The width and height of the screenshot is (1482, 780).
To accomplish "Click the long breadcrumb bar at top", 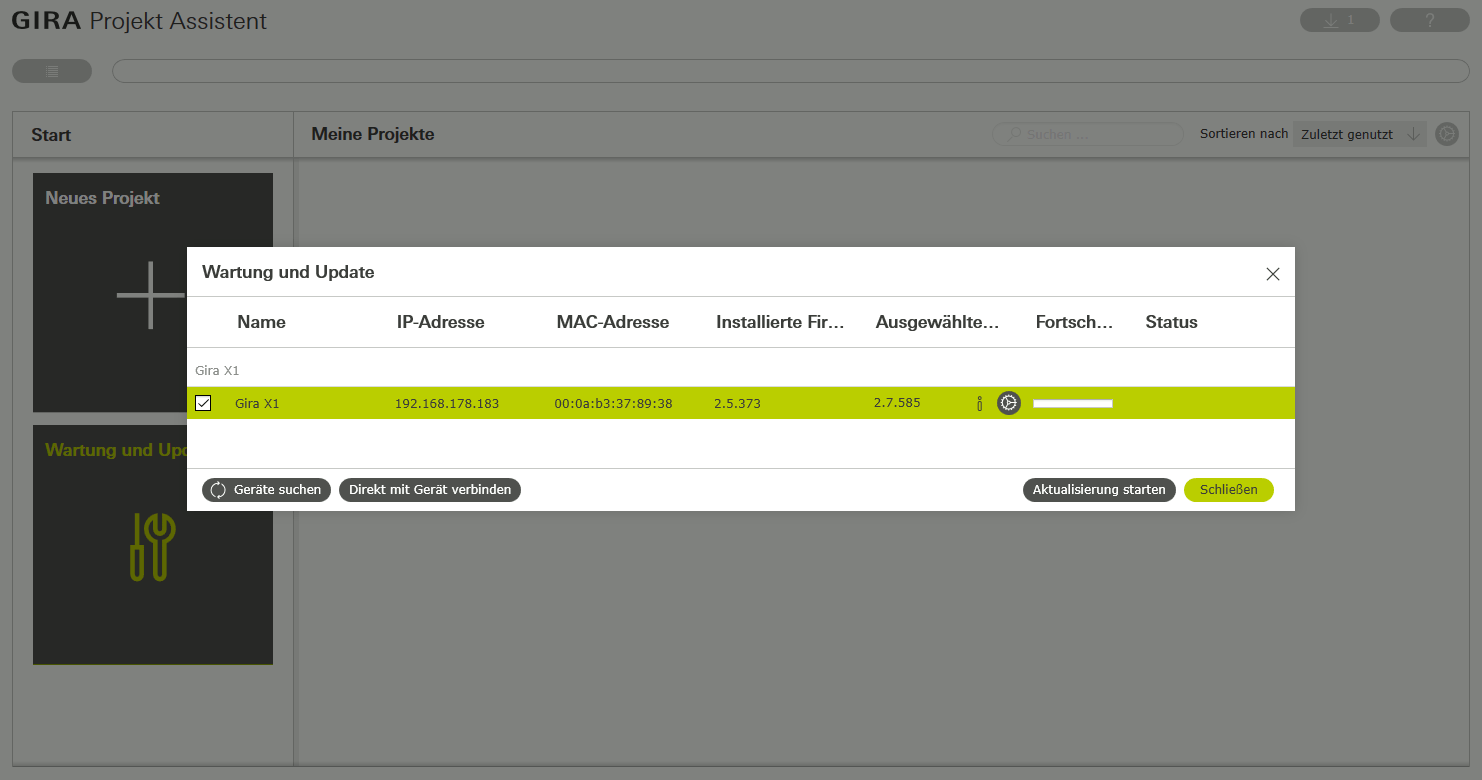I will click(x=791, y=71).
